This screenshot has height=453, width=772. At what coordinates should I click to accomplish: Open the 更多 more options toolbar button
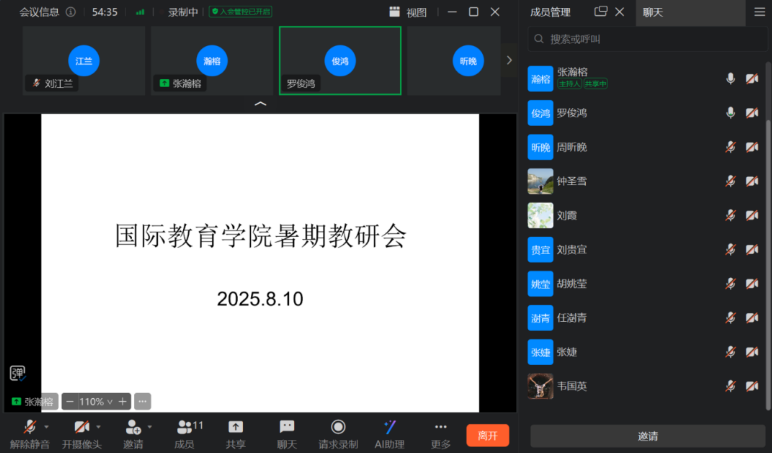(441, 434)
